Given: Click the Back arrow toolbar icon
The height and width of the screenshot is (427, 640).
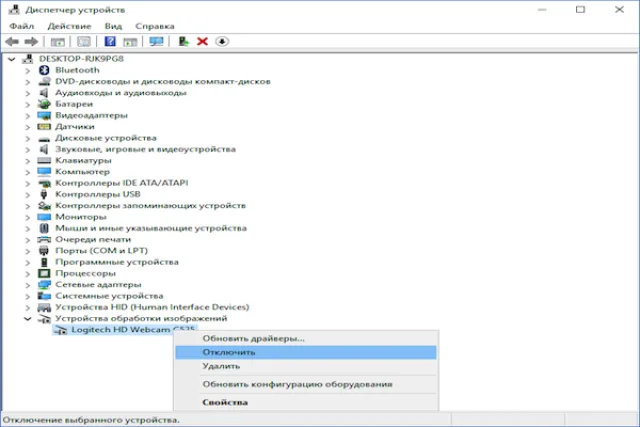Looking at the screenshot, I should [x=12, y=41].
